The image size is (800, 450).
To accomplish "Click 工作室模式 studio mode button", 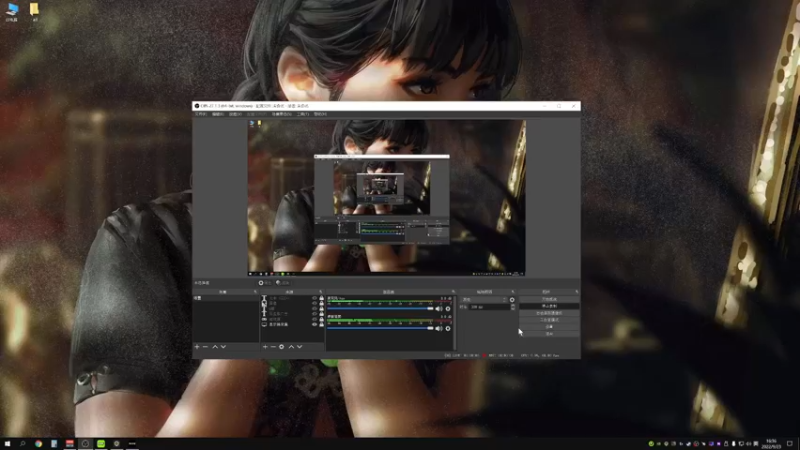I will pyautogui.click(x=549, y=320).
